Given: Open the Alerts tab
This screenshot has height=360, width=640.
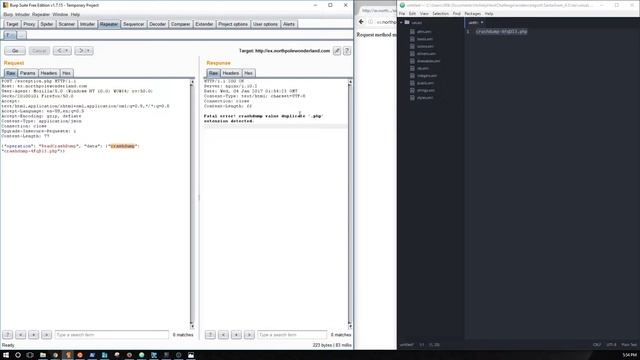Looking at the screenshot, I should 289,24.
